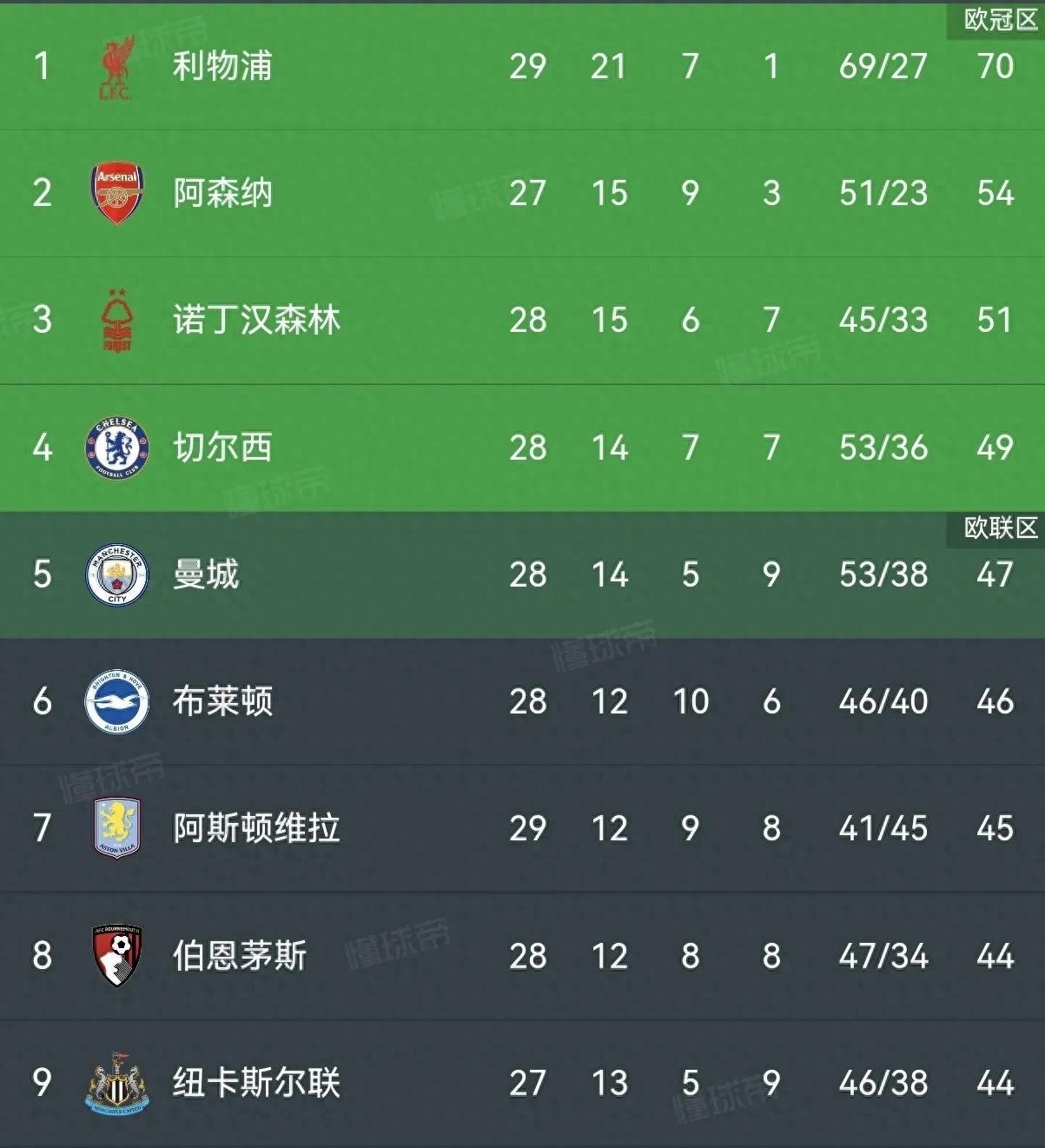Select the Aston Villa badge
The width and height of the screenshot is (1045, 1148).
click(117, 828)
